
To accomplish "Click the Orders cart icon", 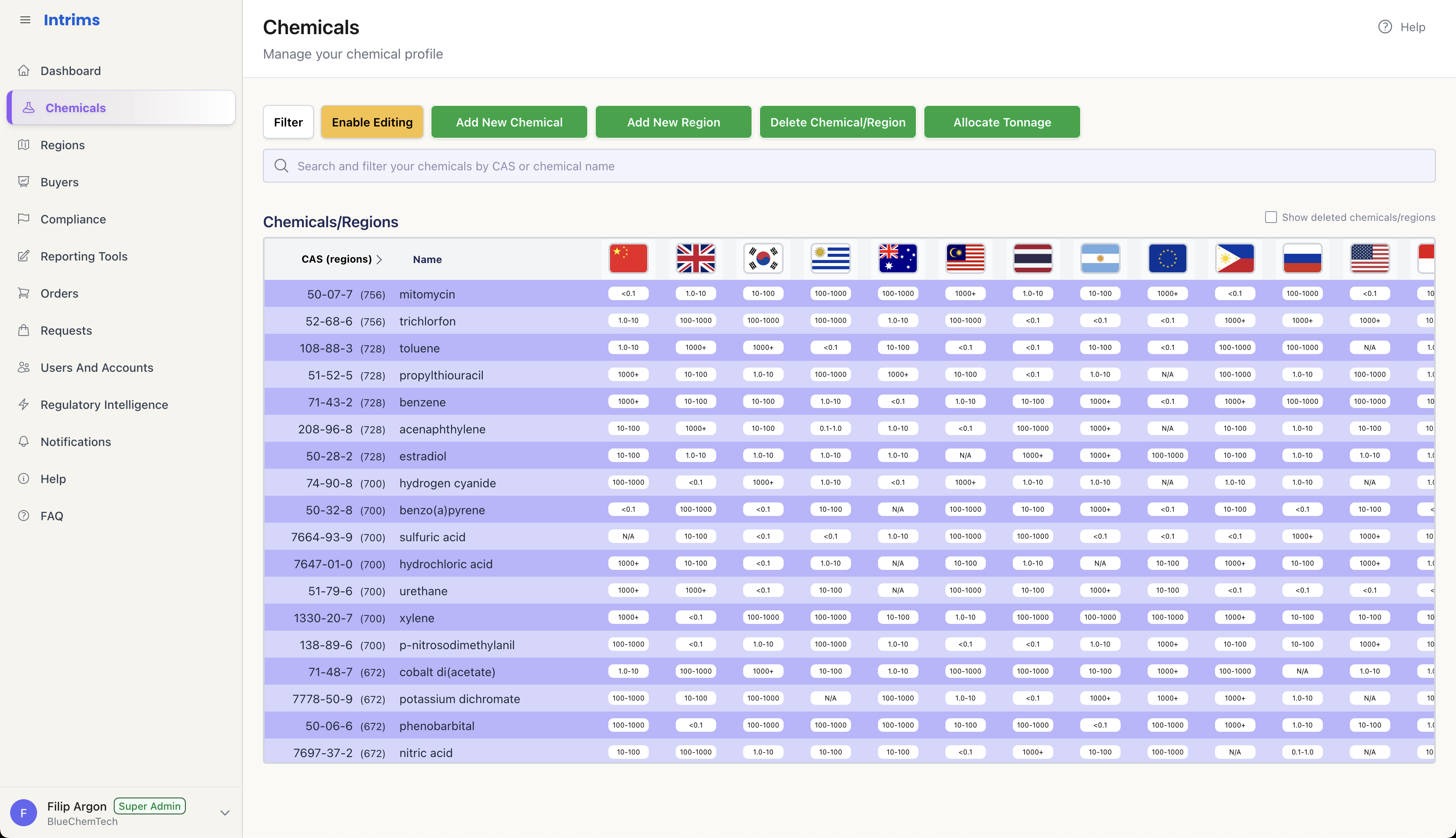I will (24, 293).
